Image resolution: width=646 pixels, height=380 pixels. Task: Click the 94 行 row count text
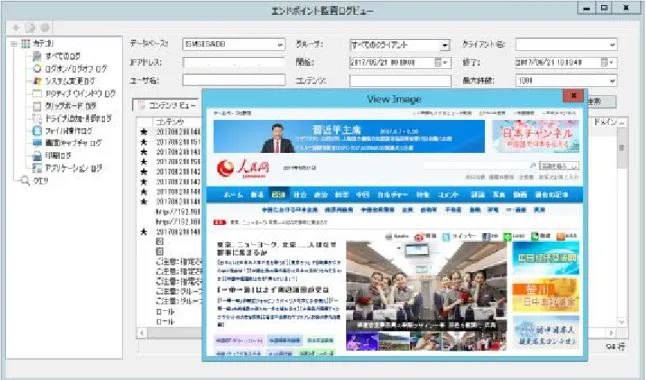point(615,347)
